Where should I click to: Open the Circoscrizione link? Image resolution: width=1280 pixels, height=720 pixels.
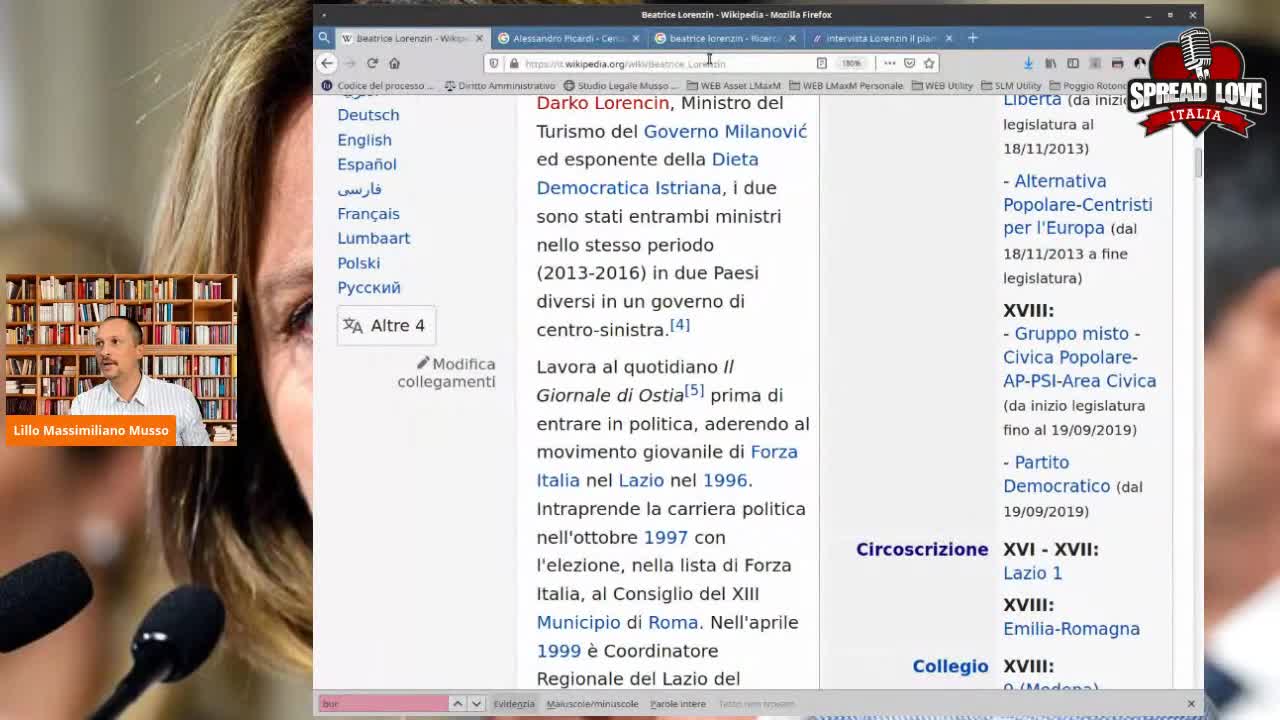click(922, 549)
